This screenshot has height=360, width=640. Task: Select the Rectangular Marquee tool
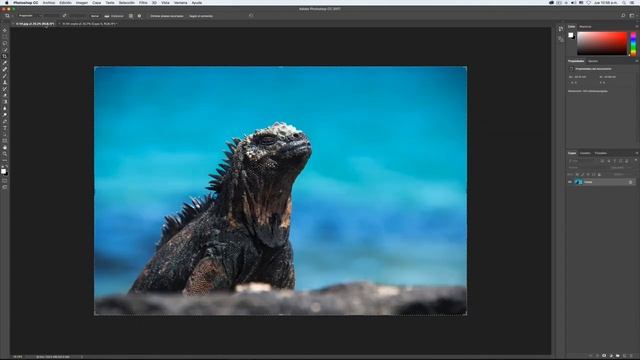(5, 37)
